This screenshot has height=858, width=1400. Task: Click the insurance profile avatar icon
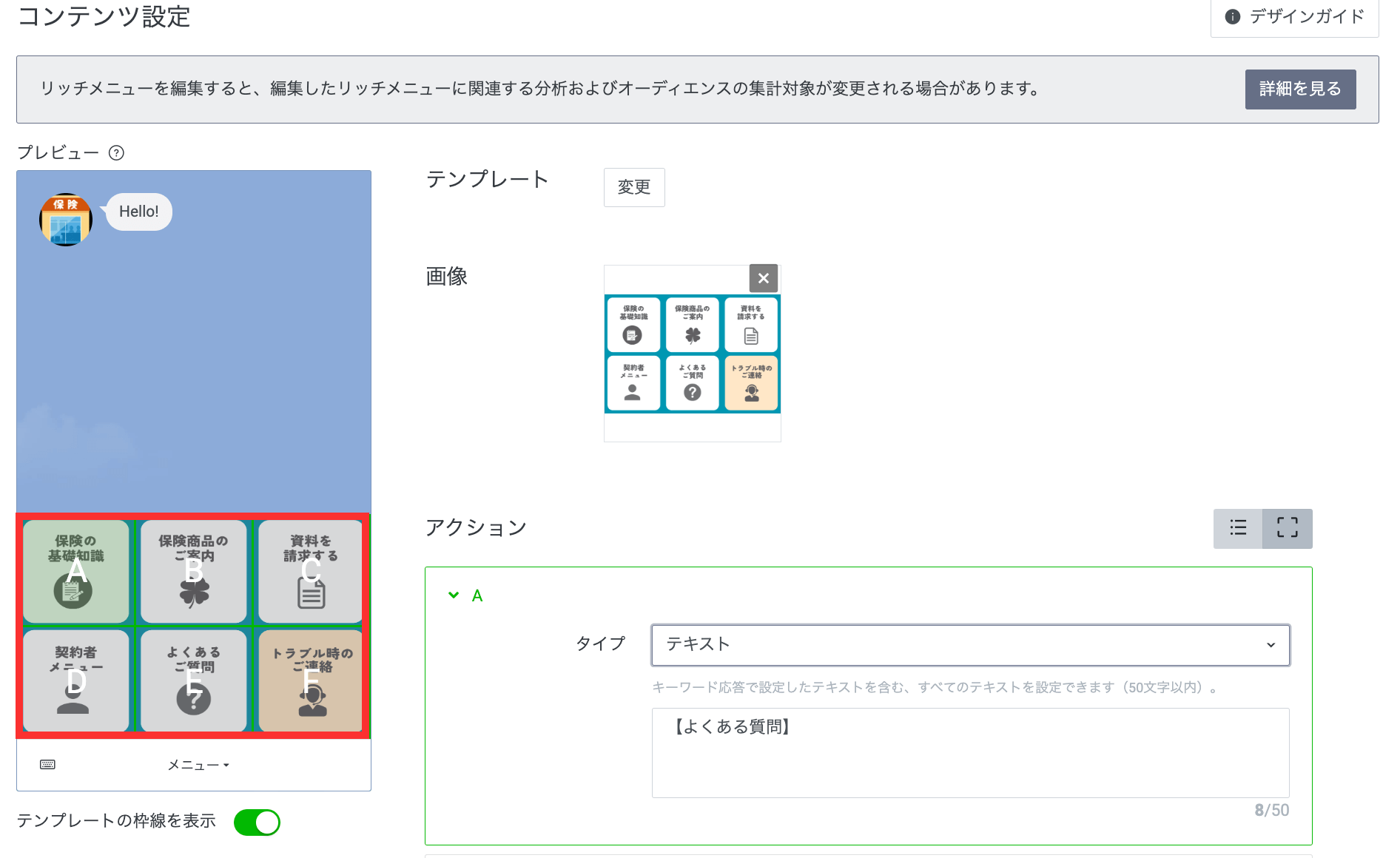[x=66, y=220]
